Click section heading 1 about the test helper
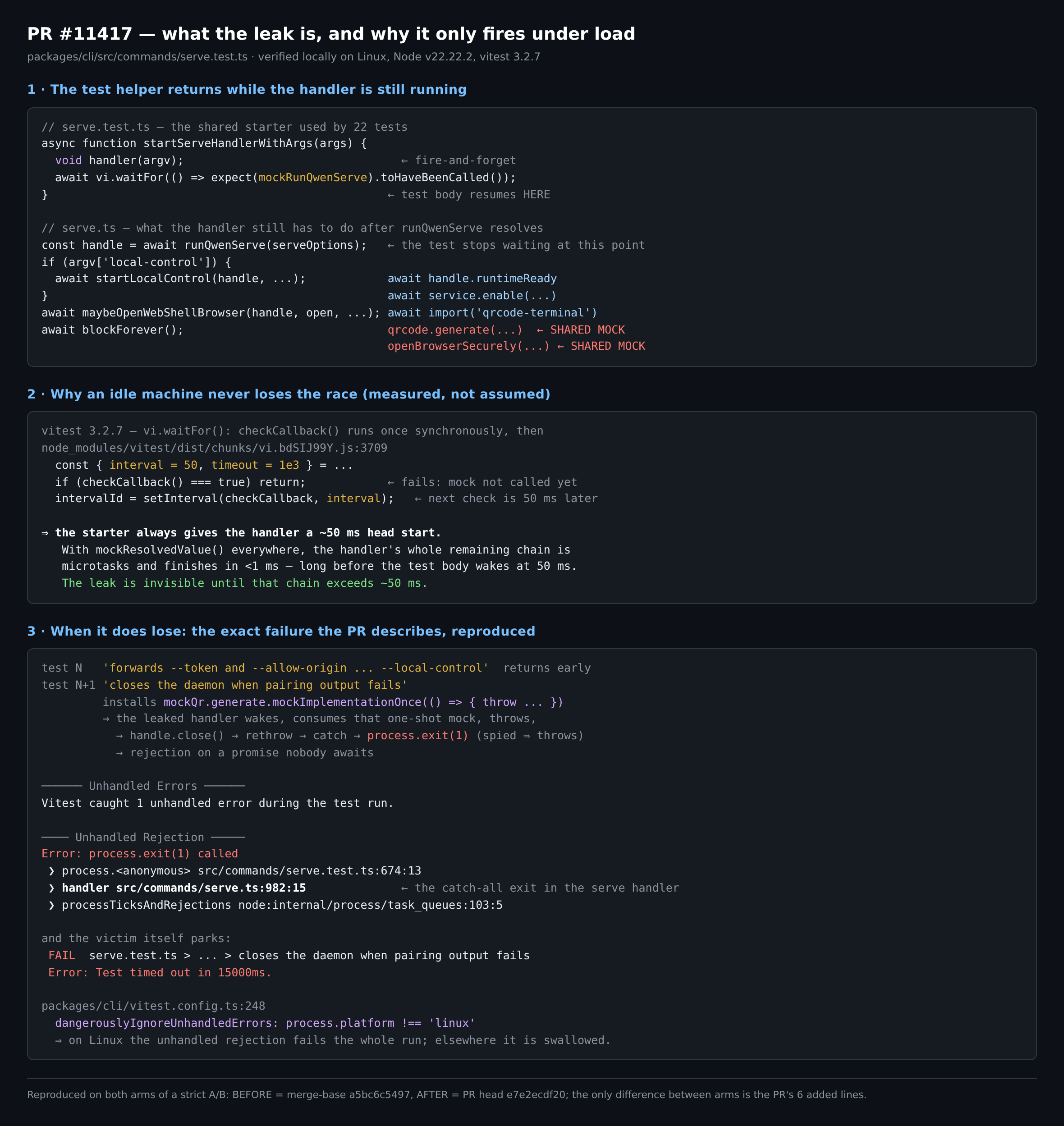 247,90
